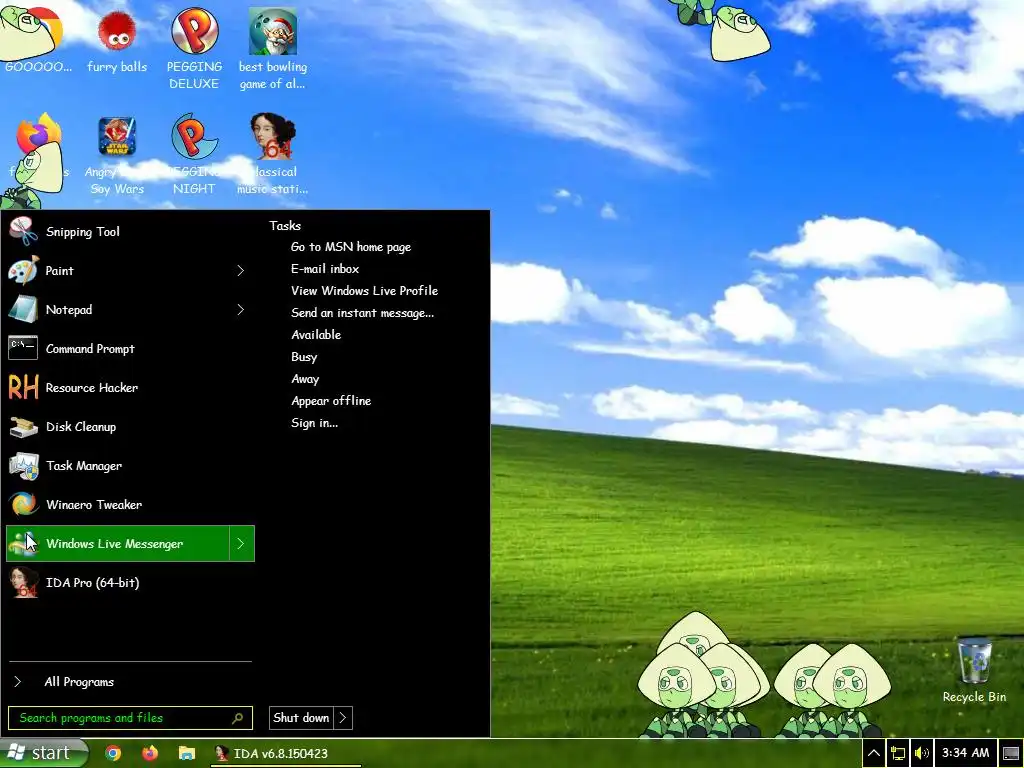Open Task Manager from start menu
The image size is (1024, 768).
click(x=129, y=466)
